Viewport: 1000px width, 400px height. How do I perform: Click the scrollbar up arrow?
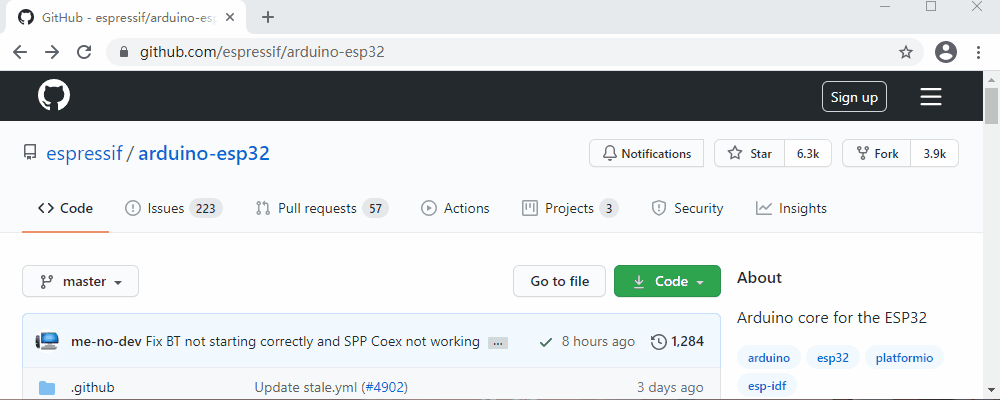(991, 79)
